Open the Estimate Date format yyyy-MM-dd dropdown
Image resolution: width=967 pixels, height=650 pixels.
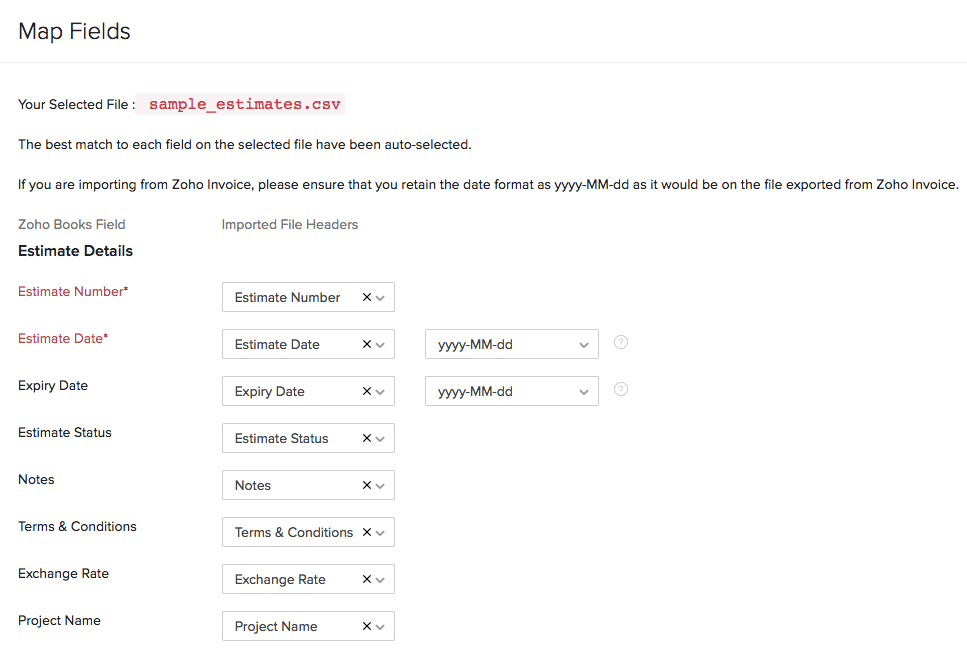click(511, 344)
